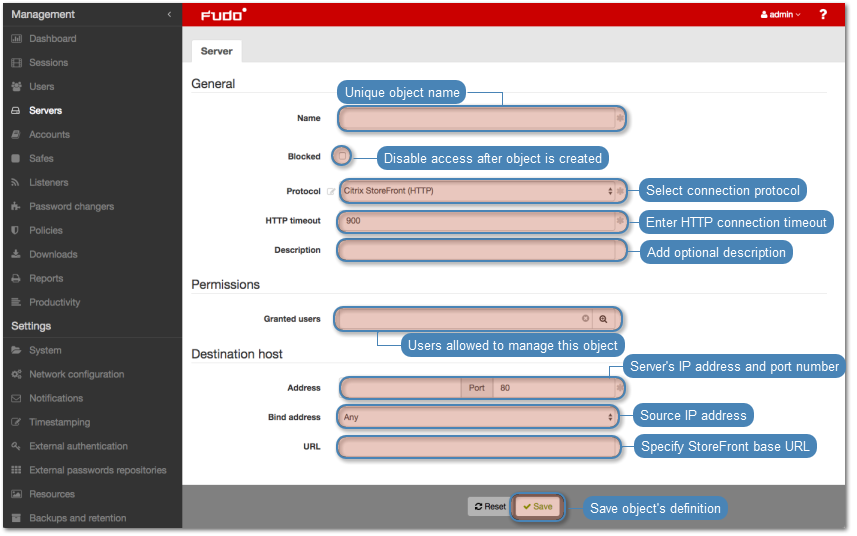Image resolution: width=857 pixels, height=536 pixels.
Task: Open Password changers link
Action: pos(72,207)
